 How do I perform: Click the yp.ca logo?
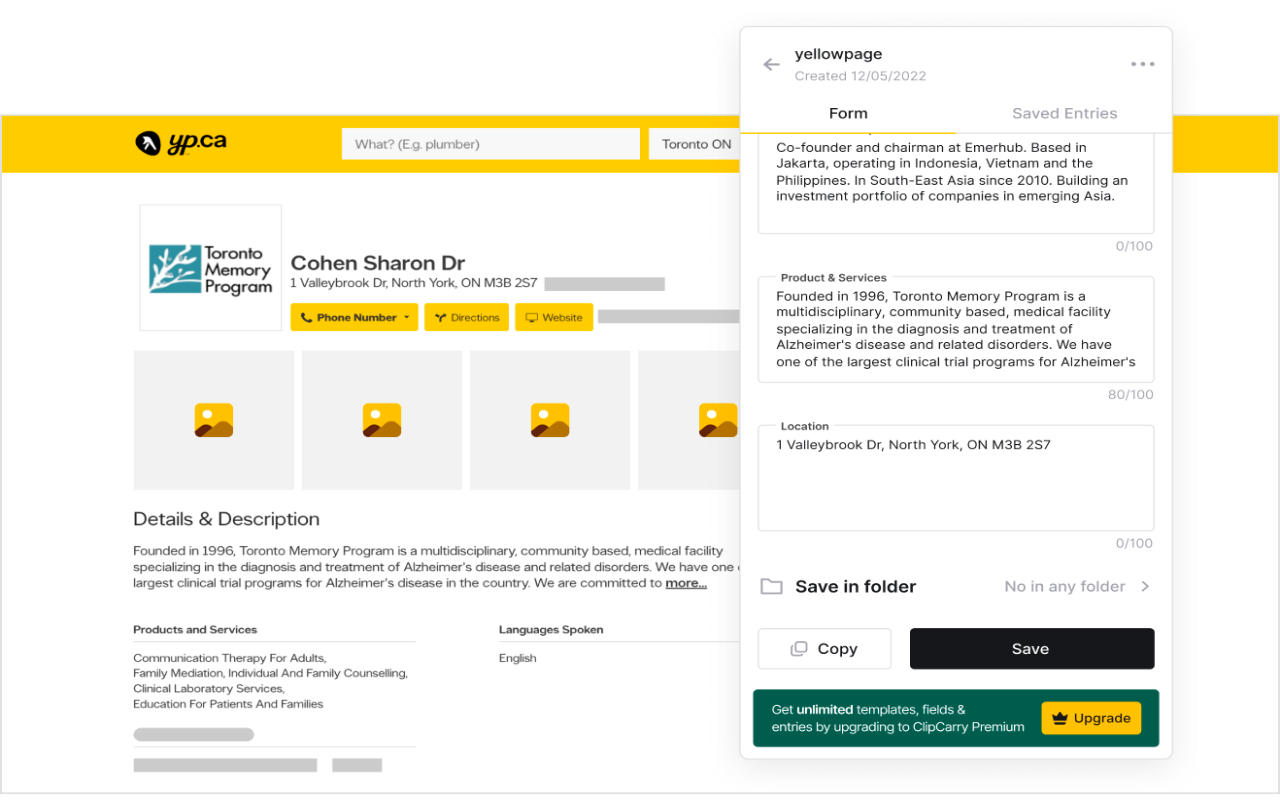tap(181, 143)
